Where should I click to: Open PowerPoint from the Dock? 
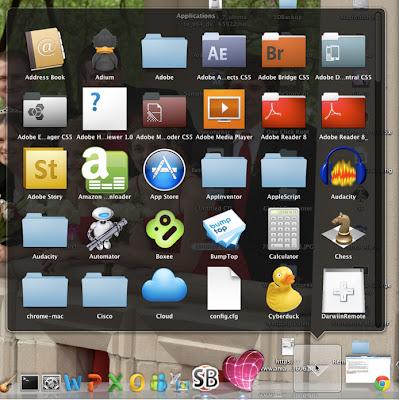94,383
